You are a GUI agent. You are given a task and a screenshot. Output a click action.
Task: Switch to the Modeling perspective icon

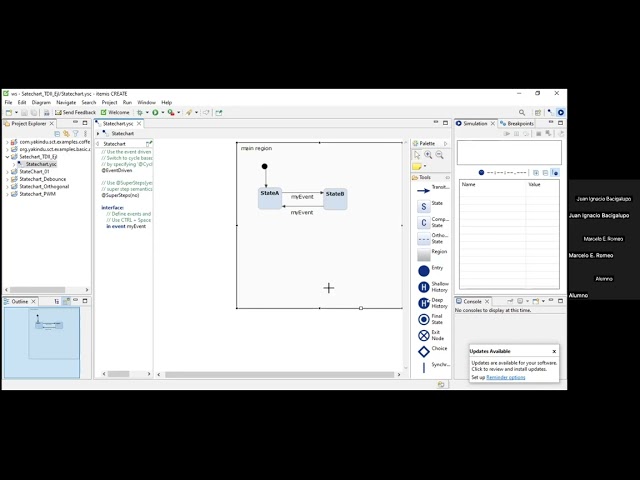coord(550,113)
